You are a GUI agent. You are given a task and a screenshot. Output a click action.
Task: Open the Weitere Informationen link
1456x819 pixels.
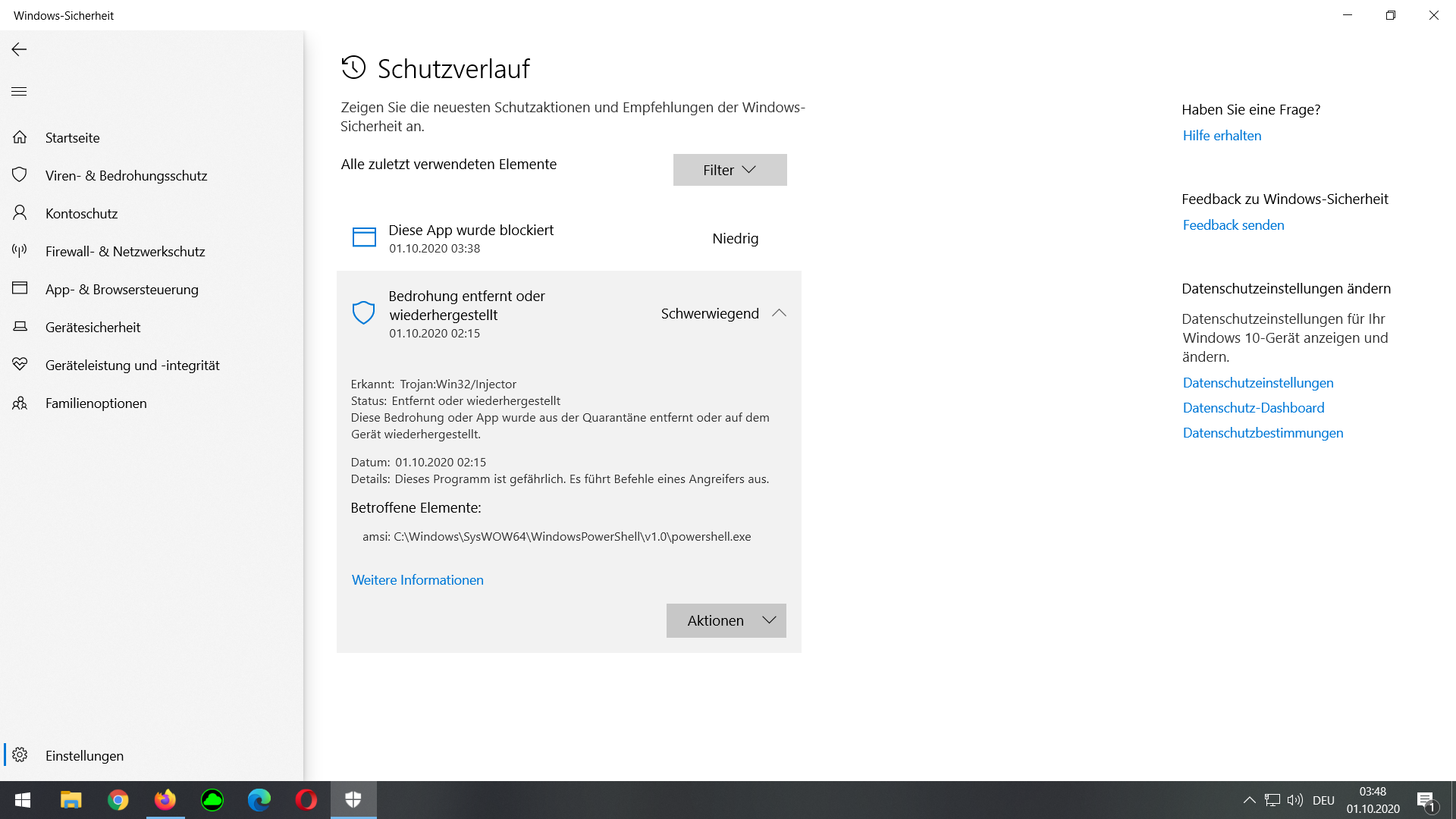(417, 579)
